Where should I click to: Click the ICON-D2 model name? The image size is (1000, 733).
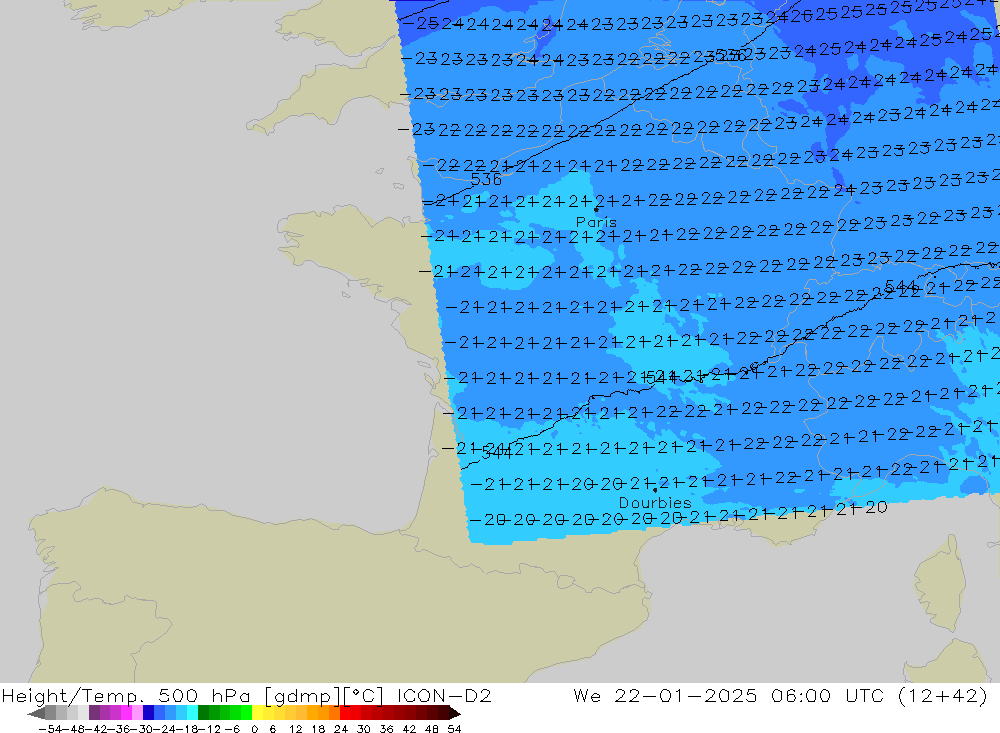444,695
